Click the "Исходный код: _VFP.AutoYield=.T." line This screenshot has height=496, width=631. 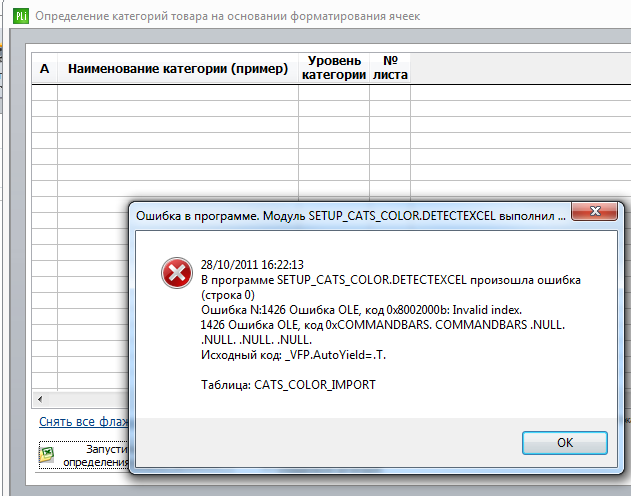coord(293,355)
